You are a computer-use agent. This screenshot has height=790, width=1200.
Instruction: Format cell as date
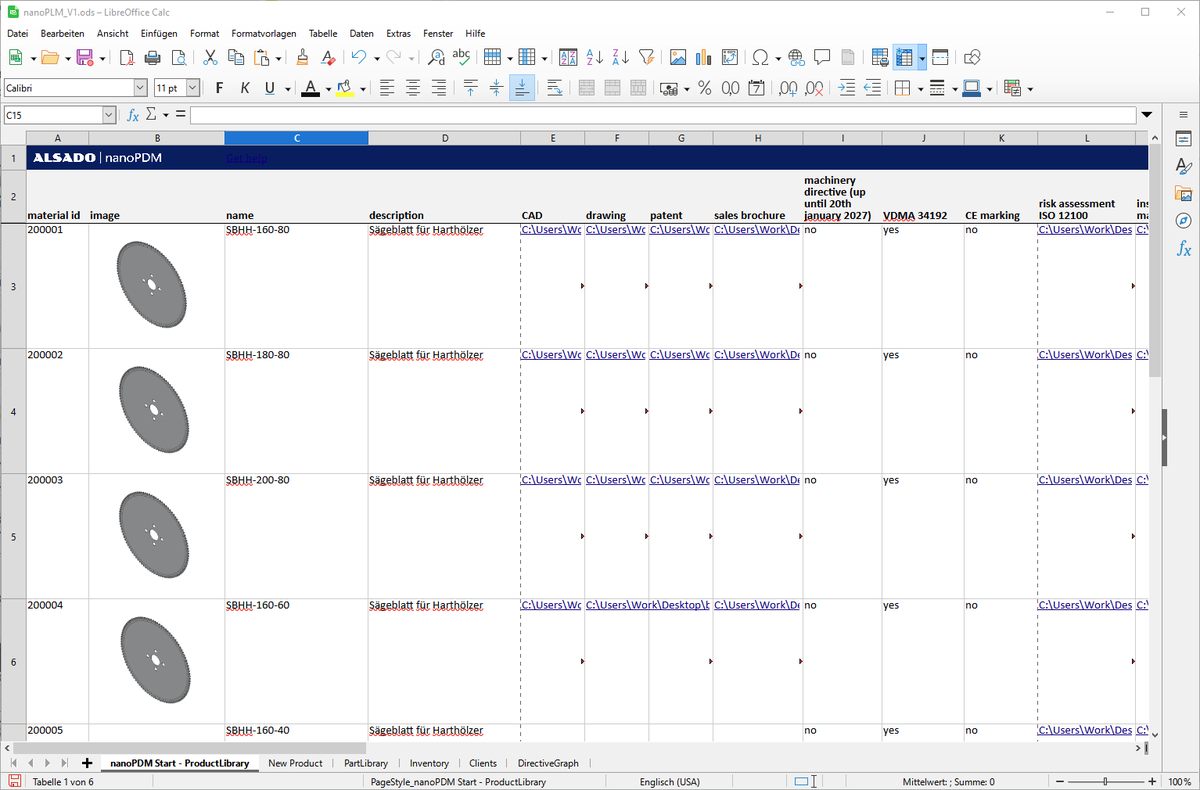756,88
